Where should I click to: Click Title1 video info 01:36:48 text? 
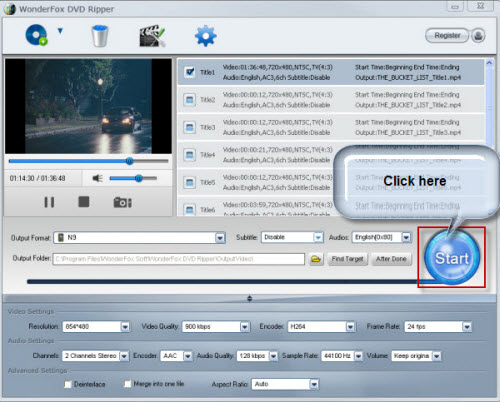click(278, 67)
